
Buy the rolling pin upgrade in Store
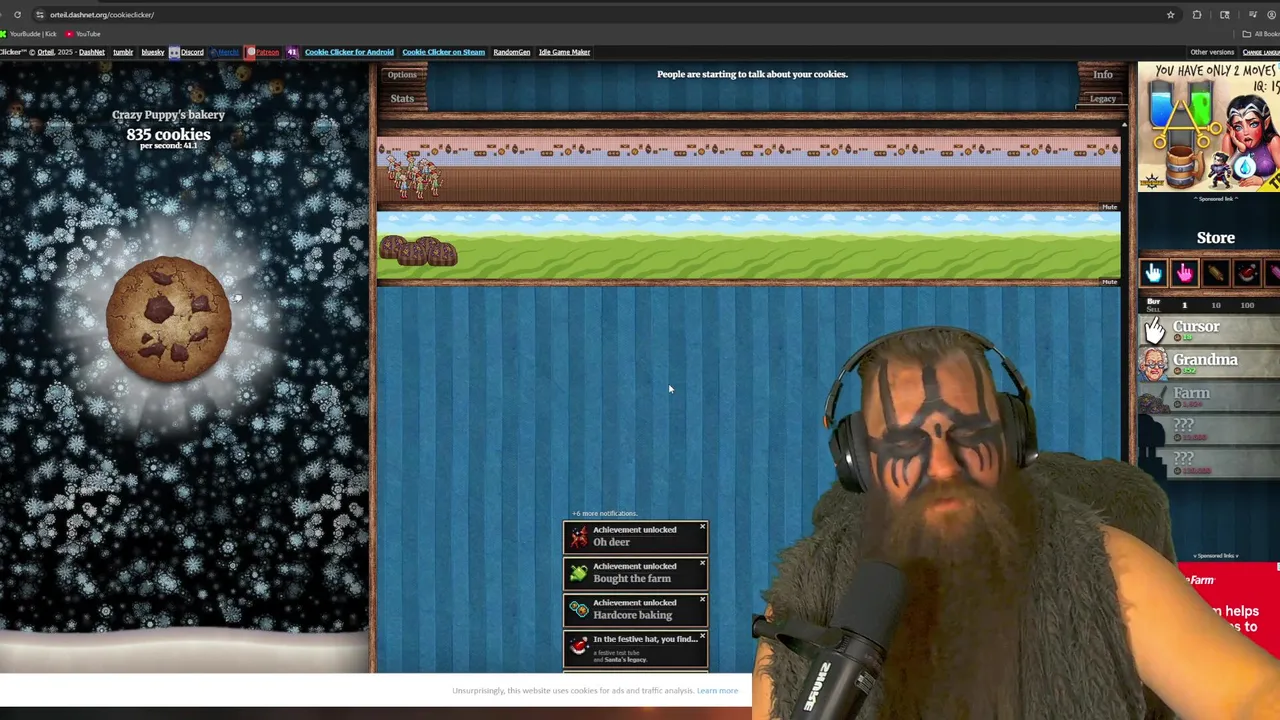pyautogui.click(x=1215, y=272)
